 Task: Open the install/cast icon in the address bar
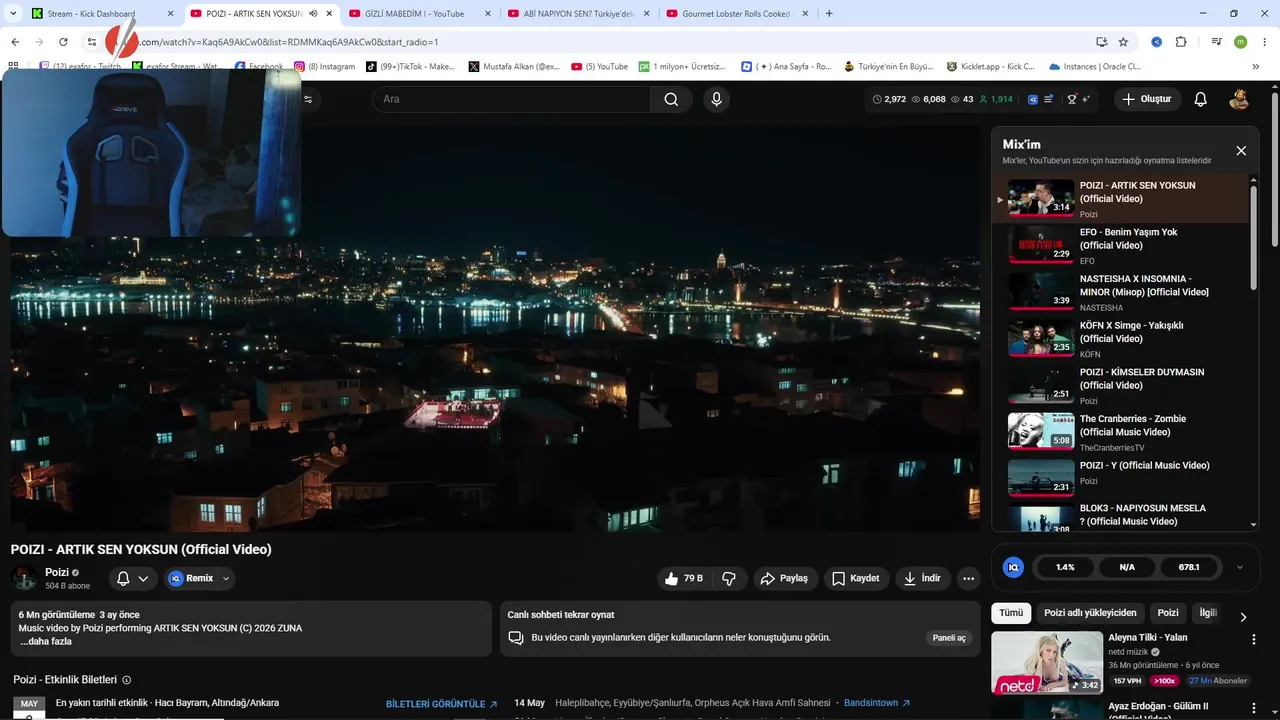pos(1101,42)
